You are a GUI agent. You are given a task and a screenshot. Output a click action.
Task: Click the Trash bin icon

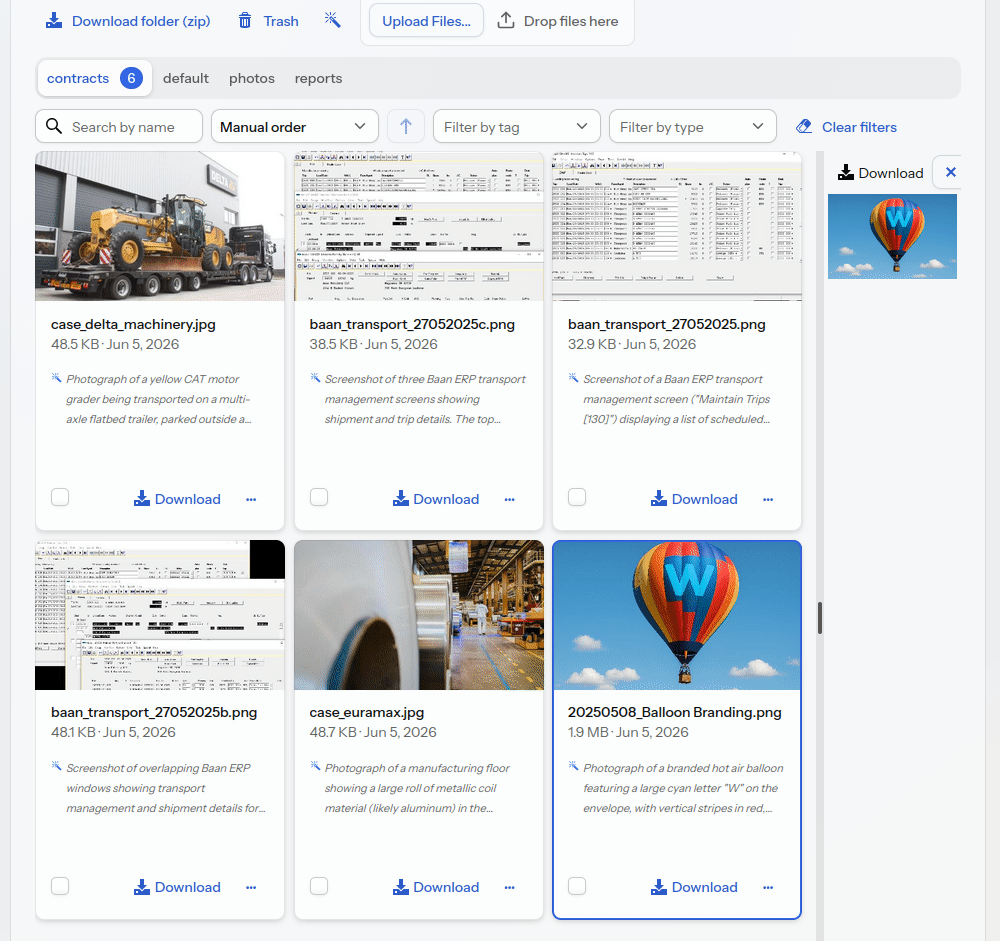tap(245, 21)
